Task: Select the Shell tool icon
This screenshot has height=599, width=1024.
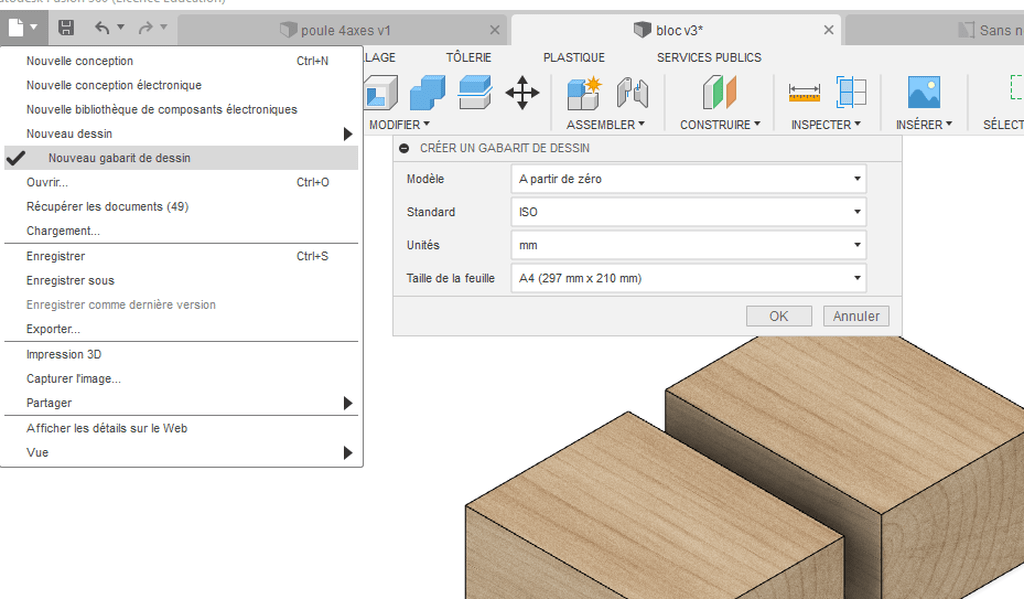Action: pos(380,92)
